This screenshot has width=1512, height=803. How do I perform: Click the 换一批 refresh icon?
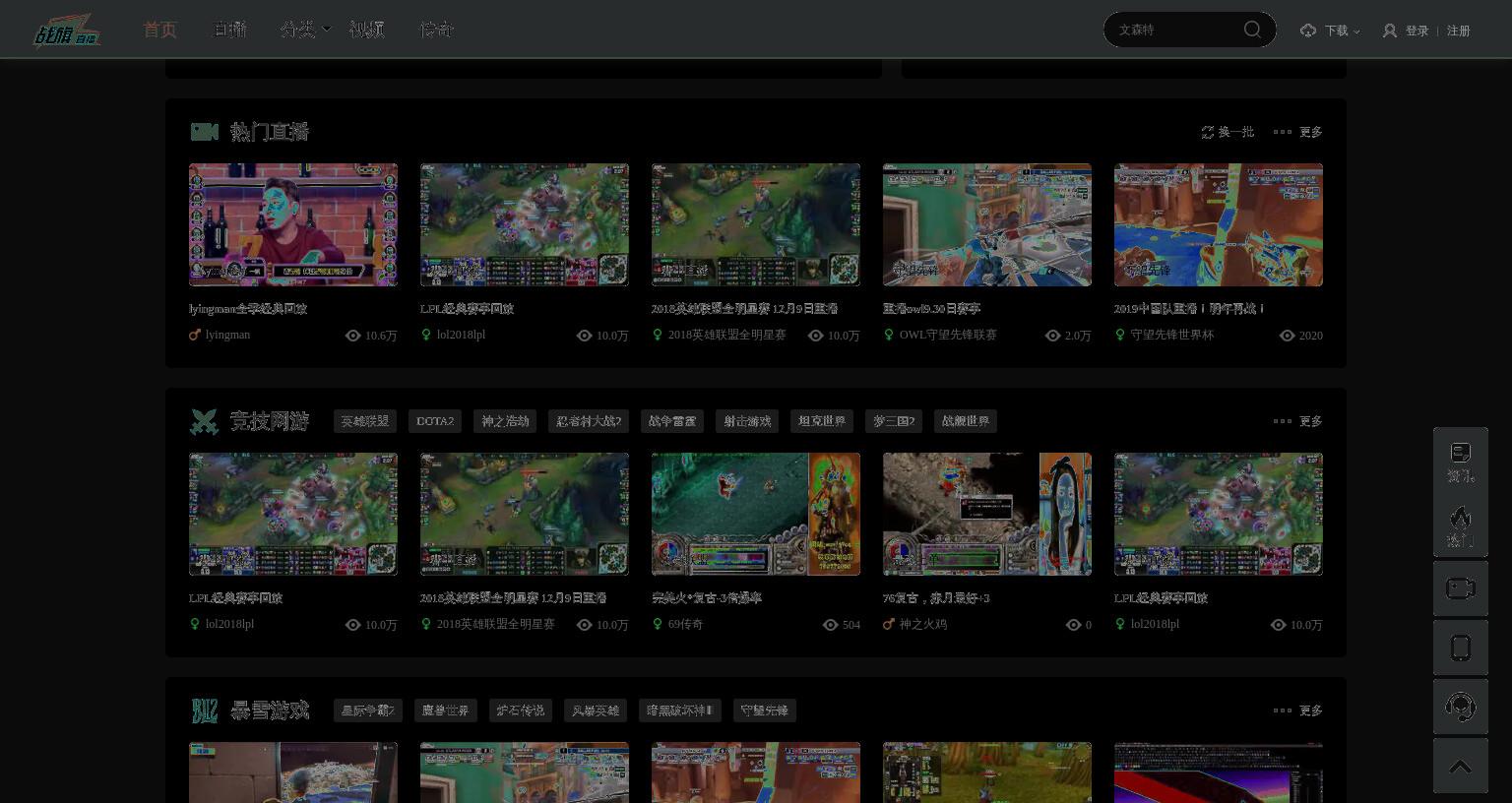[1208, 132]
